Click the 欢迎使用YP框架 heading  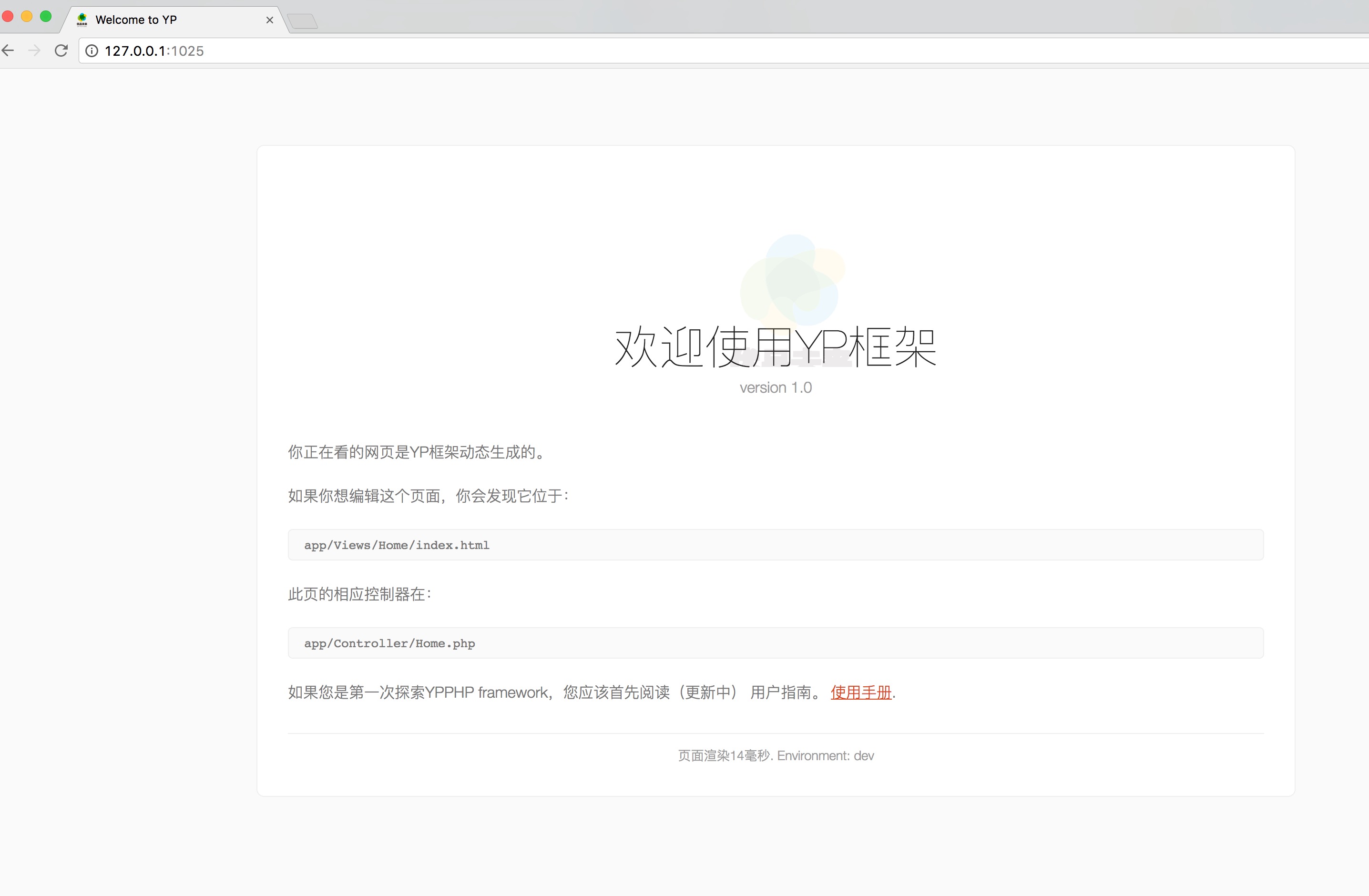click(776, 347)
